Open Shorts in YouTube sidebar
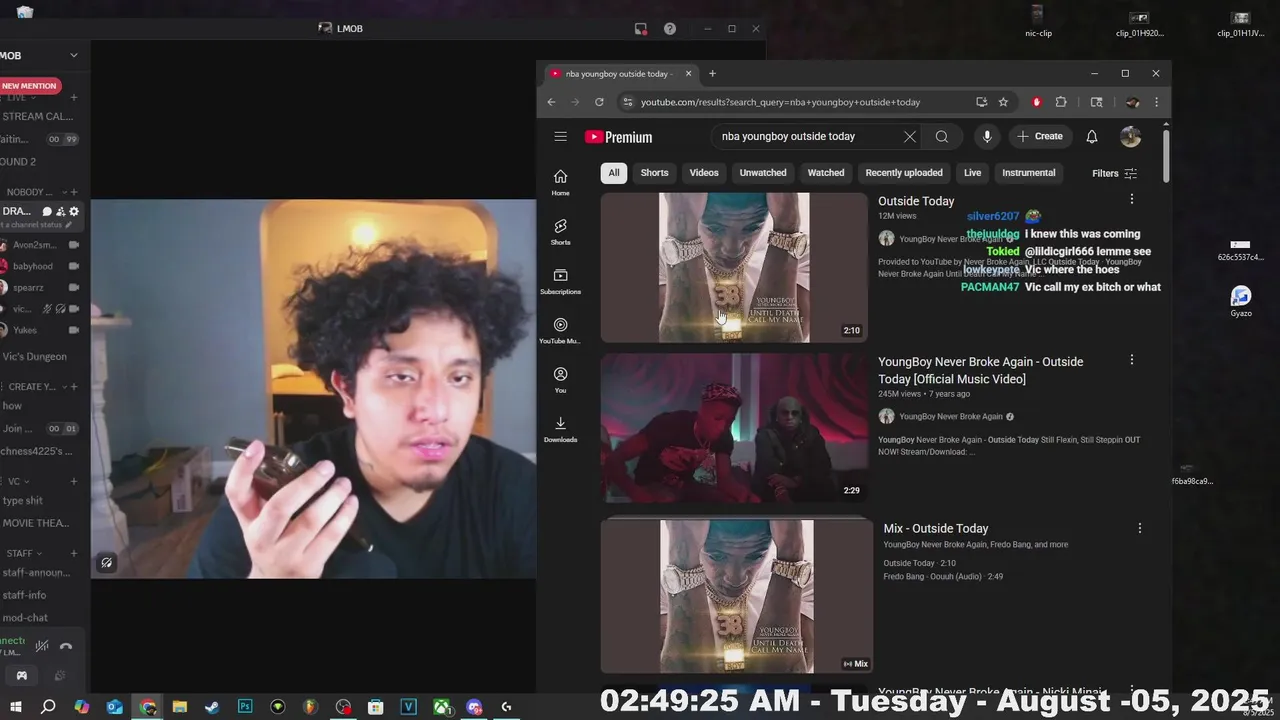 560,232
